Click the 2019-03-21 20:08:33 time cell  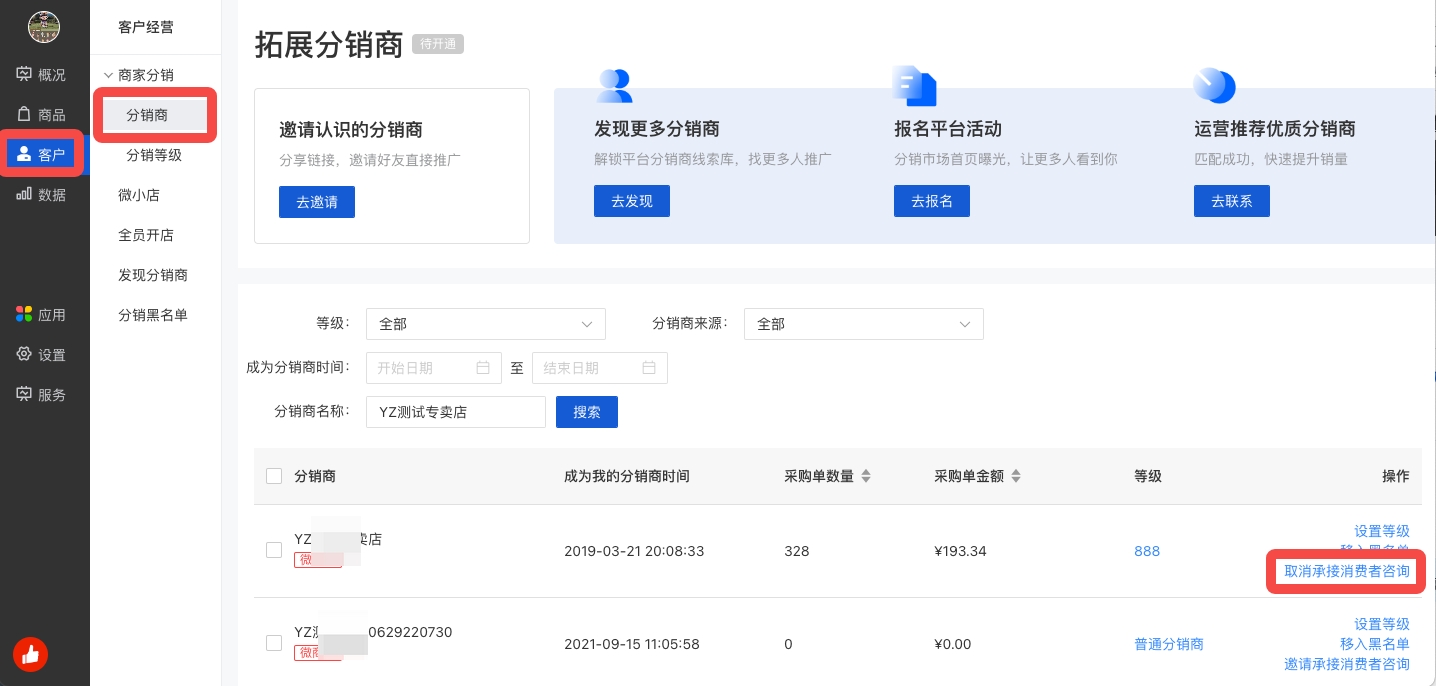pos(634,551)
